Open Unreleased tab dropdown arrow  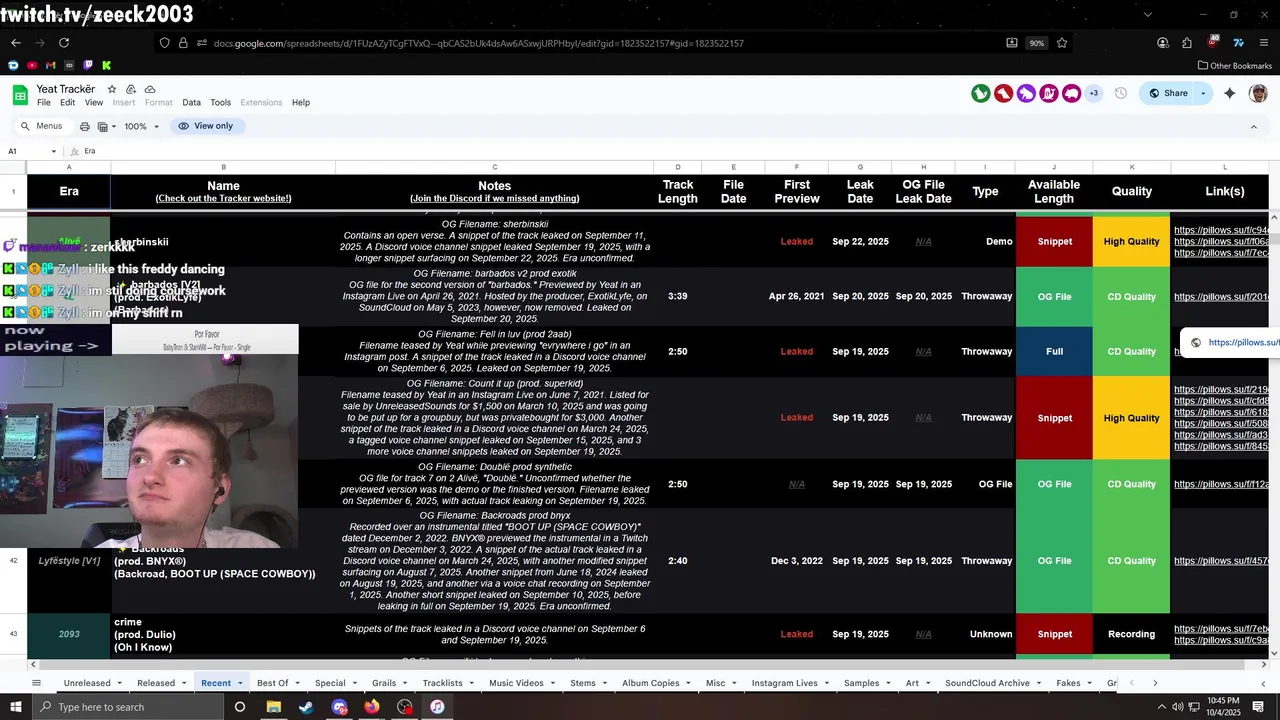119,683
